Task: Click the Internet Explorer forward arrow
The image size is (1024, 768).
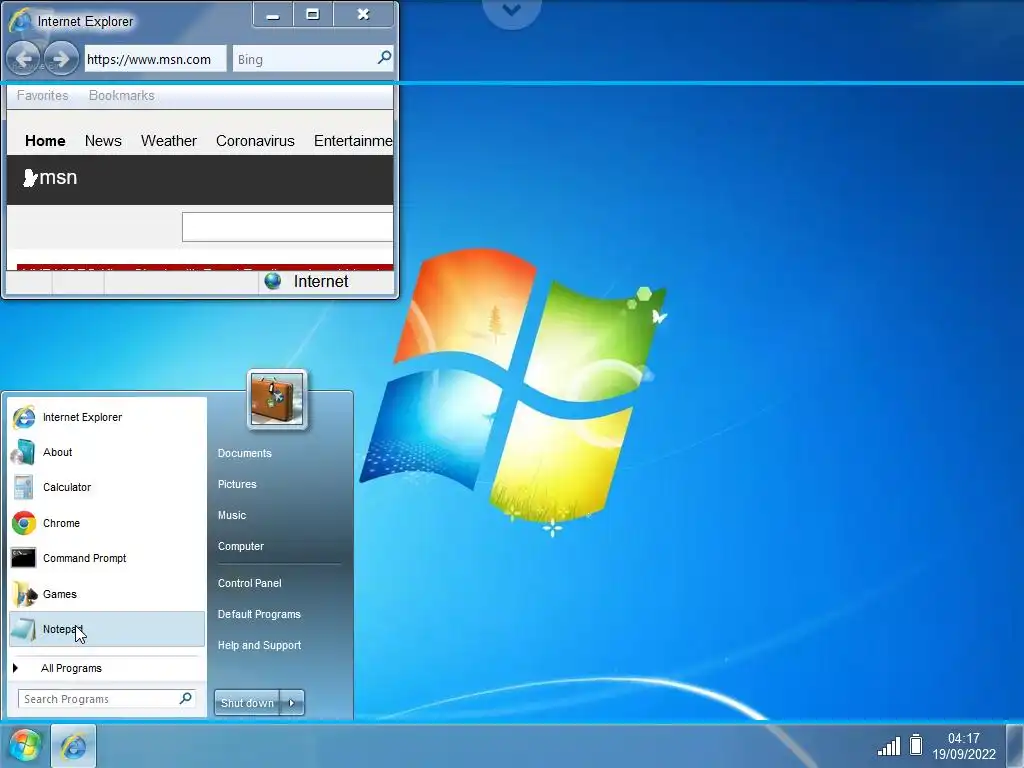Action: (61, 59)
